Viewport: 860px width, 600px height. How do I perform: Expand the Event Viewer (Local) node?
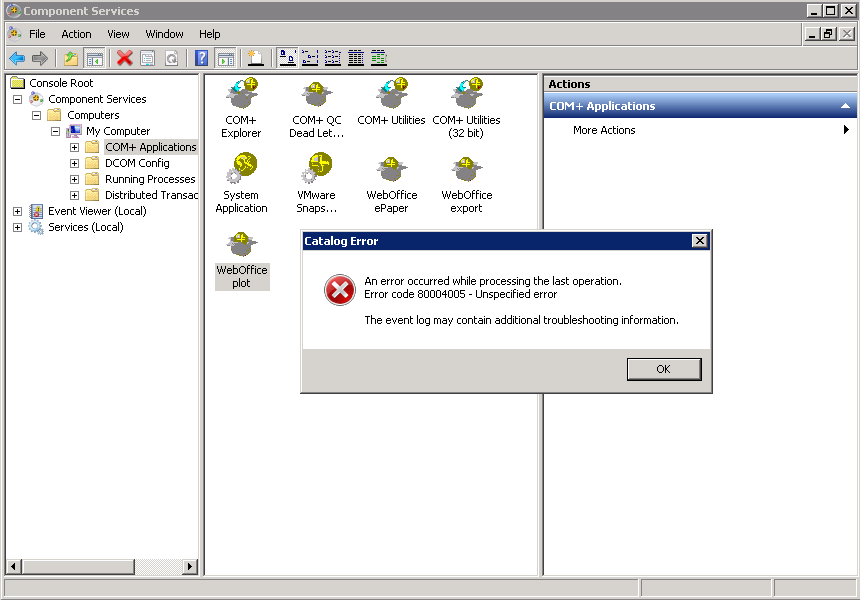[17, 211]
